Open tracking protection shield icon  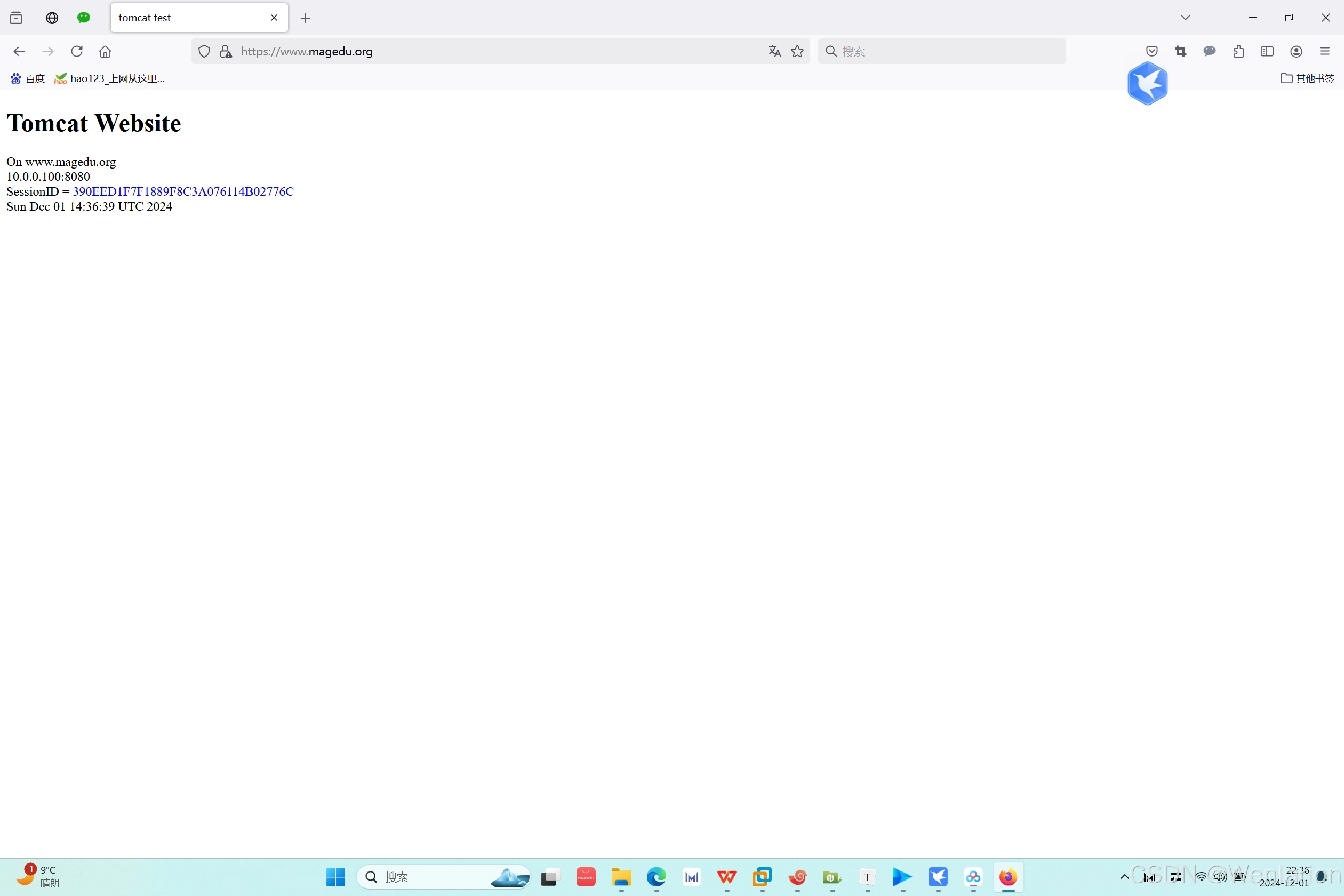204,51
